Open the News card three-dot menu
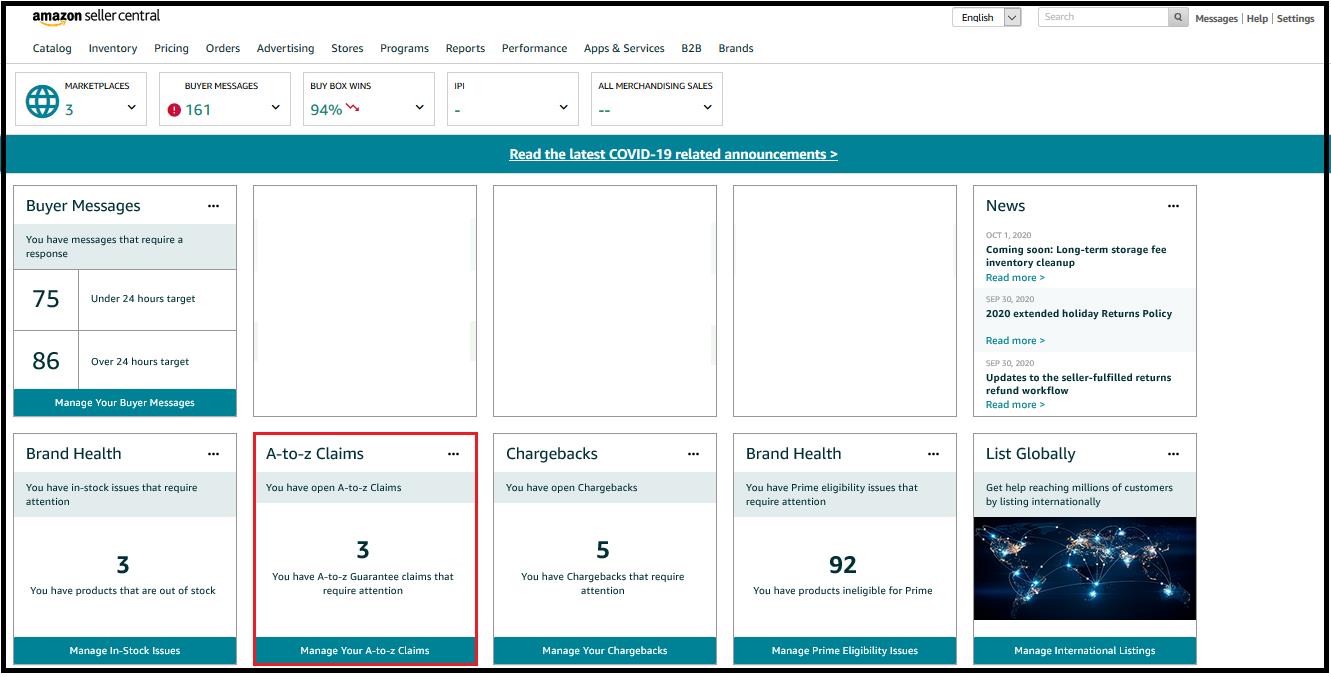This screenshot has height=677, width=1331. (x=1173, y=206)
